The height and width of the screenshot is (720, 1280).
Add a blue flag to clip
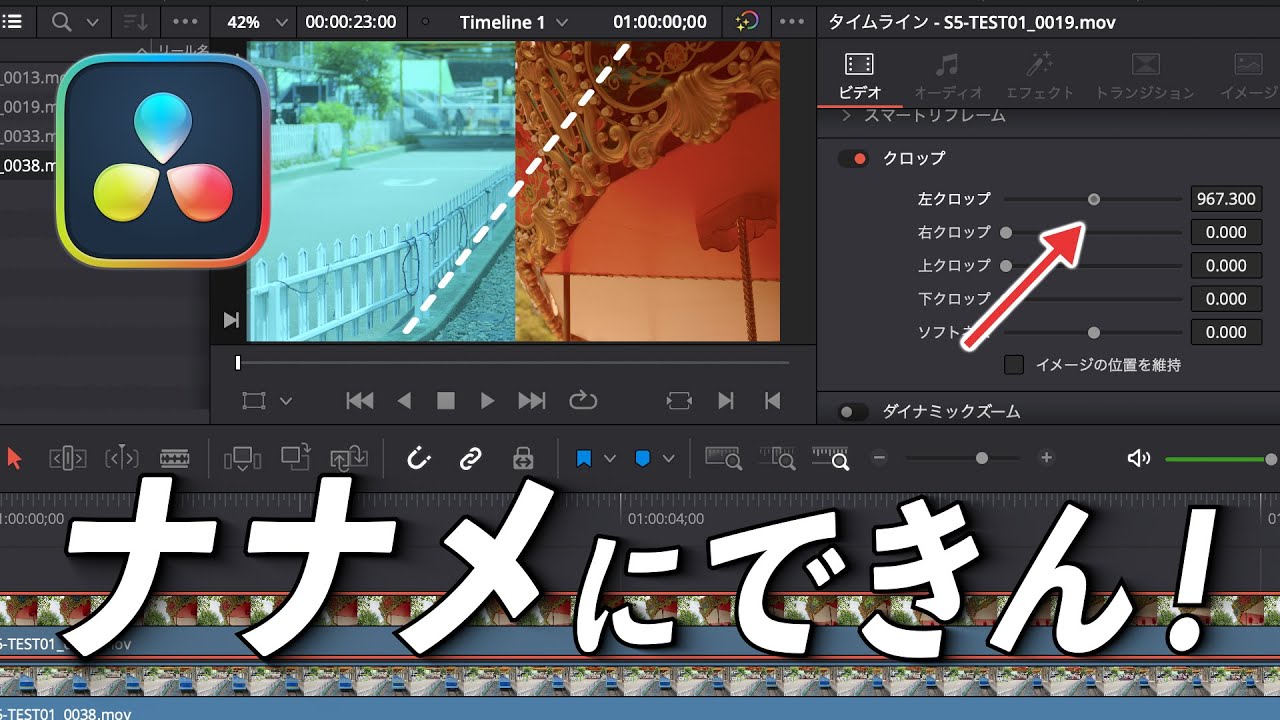point(584,459)
